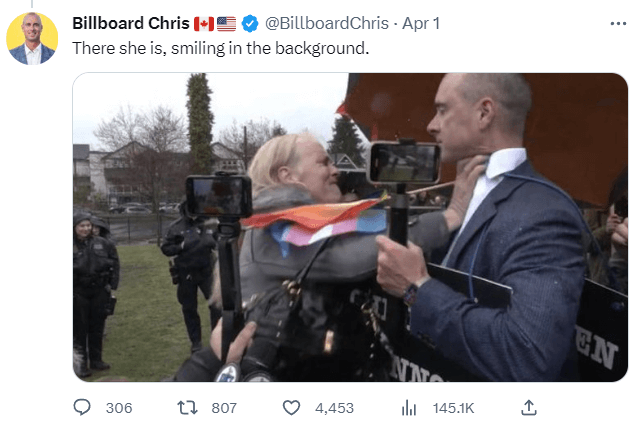Retweet the post using the retweet icon
Image resolution: width=642 pixels, height=425 pixels.
(x=187, y=408)
